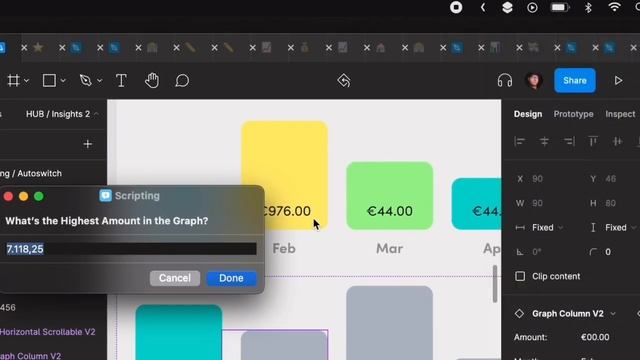Open audio headphones icon

[x=505, y=80]
